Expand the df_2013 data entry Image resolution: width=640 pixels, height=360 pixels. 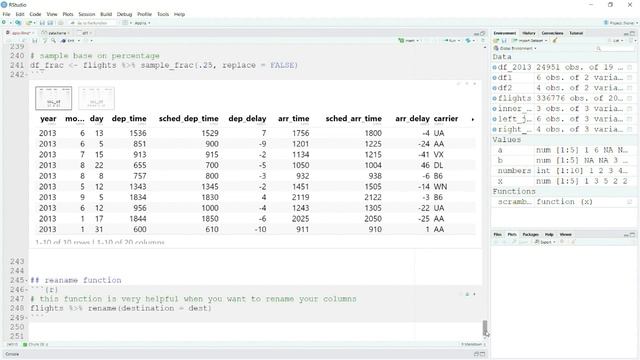494,67
